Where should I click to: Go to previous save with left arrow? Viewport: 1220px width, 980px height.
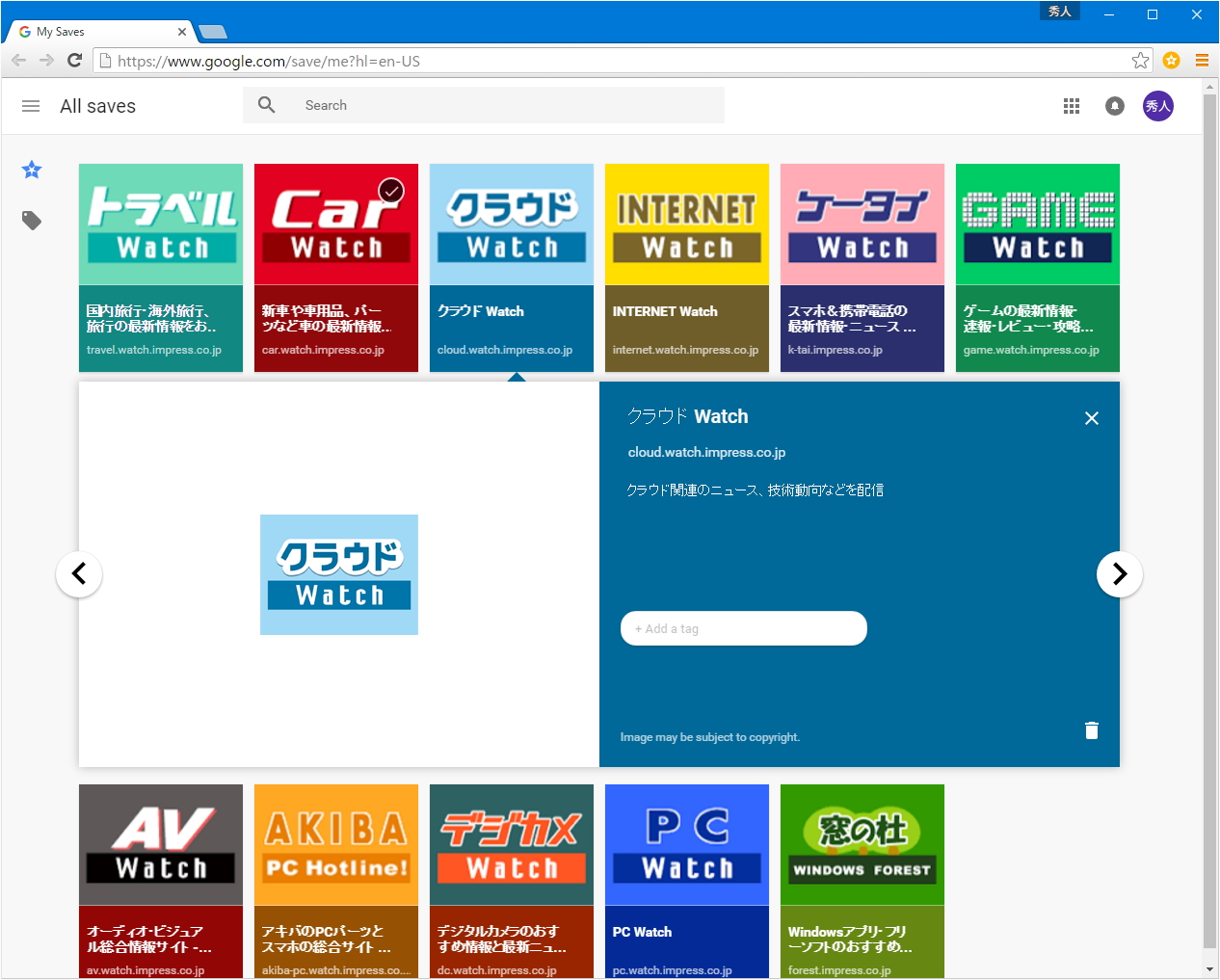[79, 573]
